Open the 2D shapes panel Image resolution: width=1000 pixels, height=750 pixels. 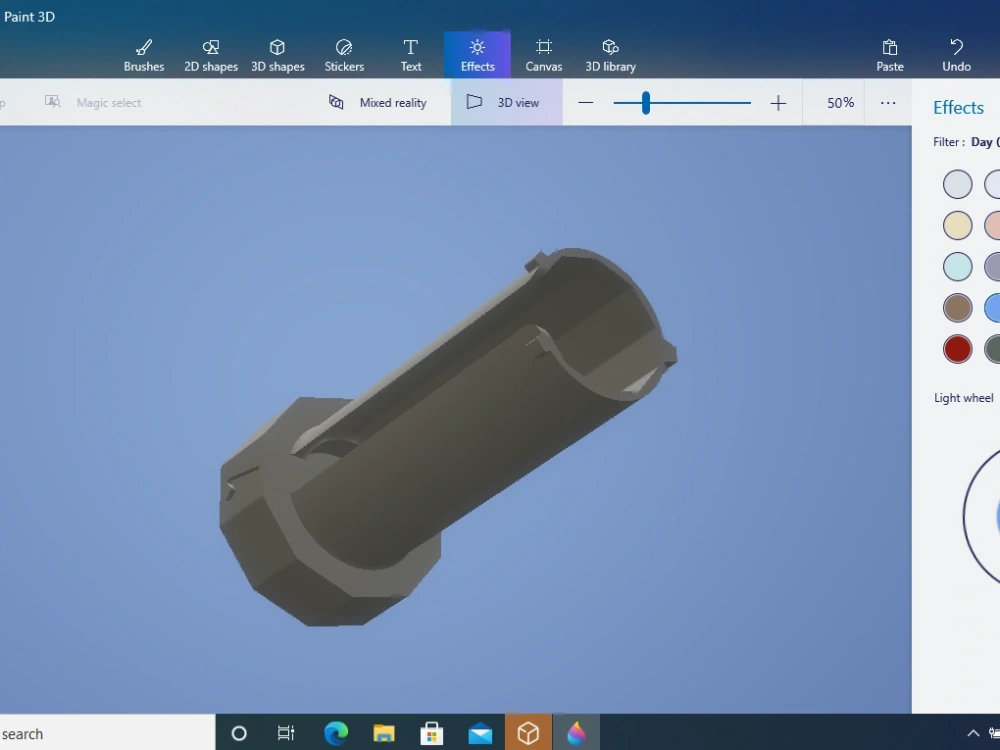[x=210, y=54]
